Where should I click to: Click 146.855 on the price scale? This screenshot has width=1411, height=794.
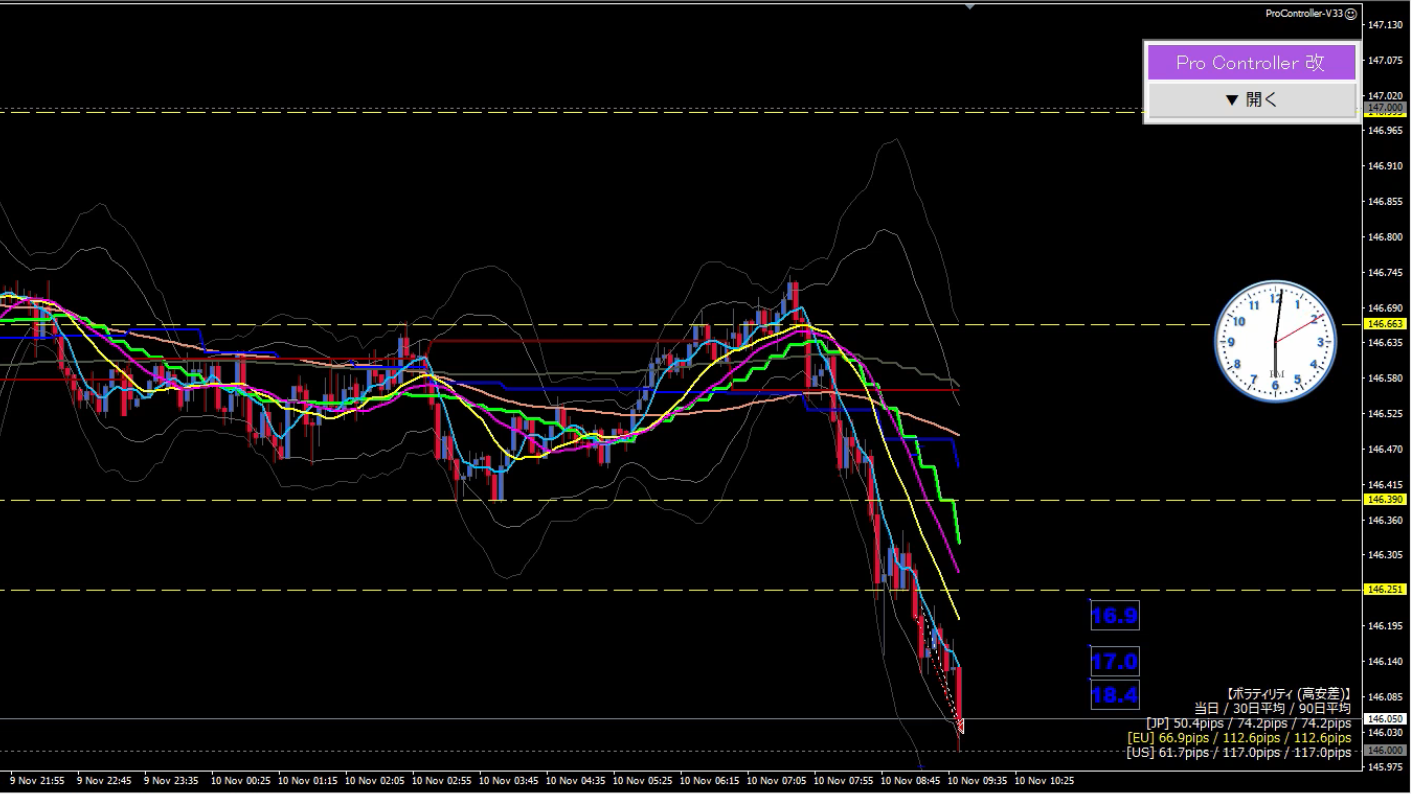[1386, 201]
